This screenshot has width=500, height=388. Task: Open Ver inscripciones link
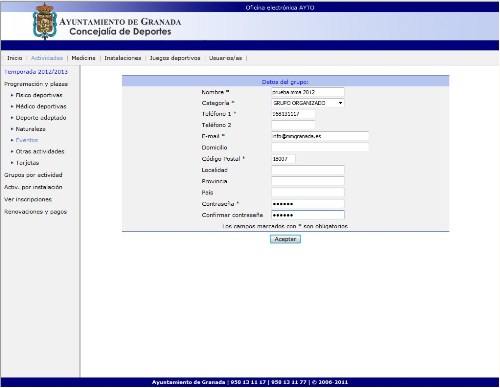coord(28,199)
